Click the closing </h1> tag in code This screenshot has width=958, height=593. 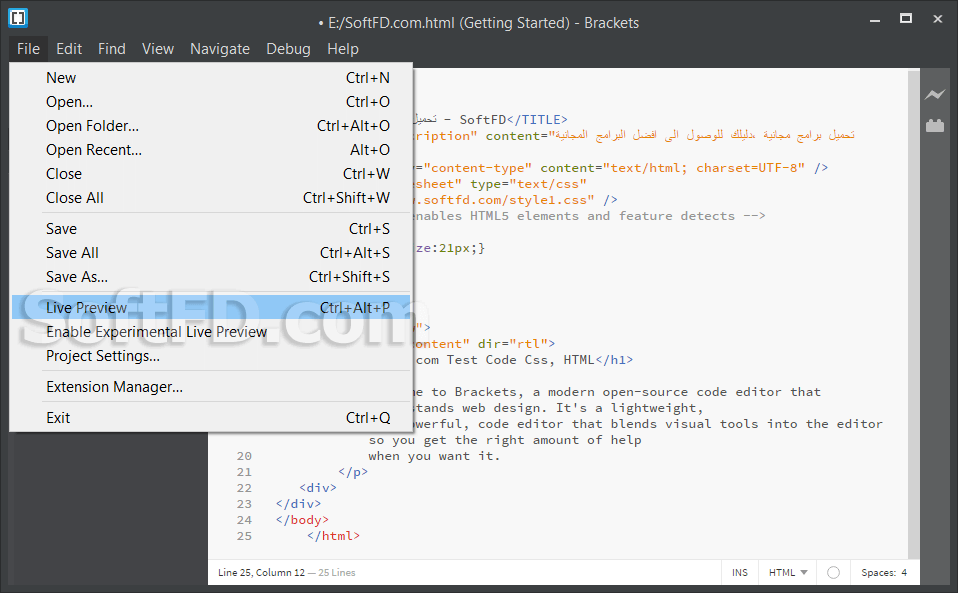coord(614,360)
